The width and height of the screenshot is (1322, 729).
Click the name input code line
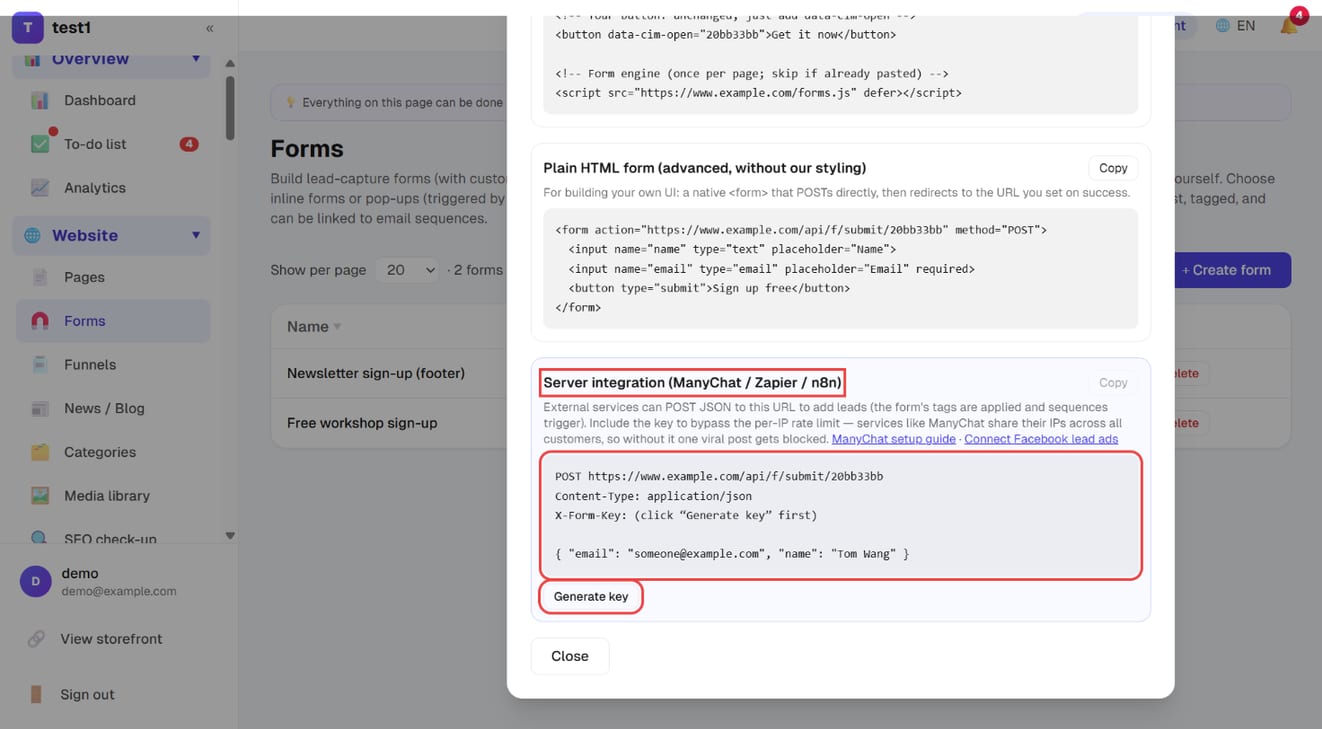coord(732,249)
